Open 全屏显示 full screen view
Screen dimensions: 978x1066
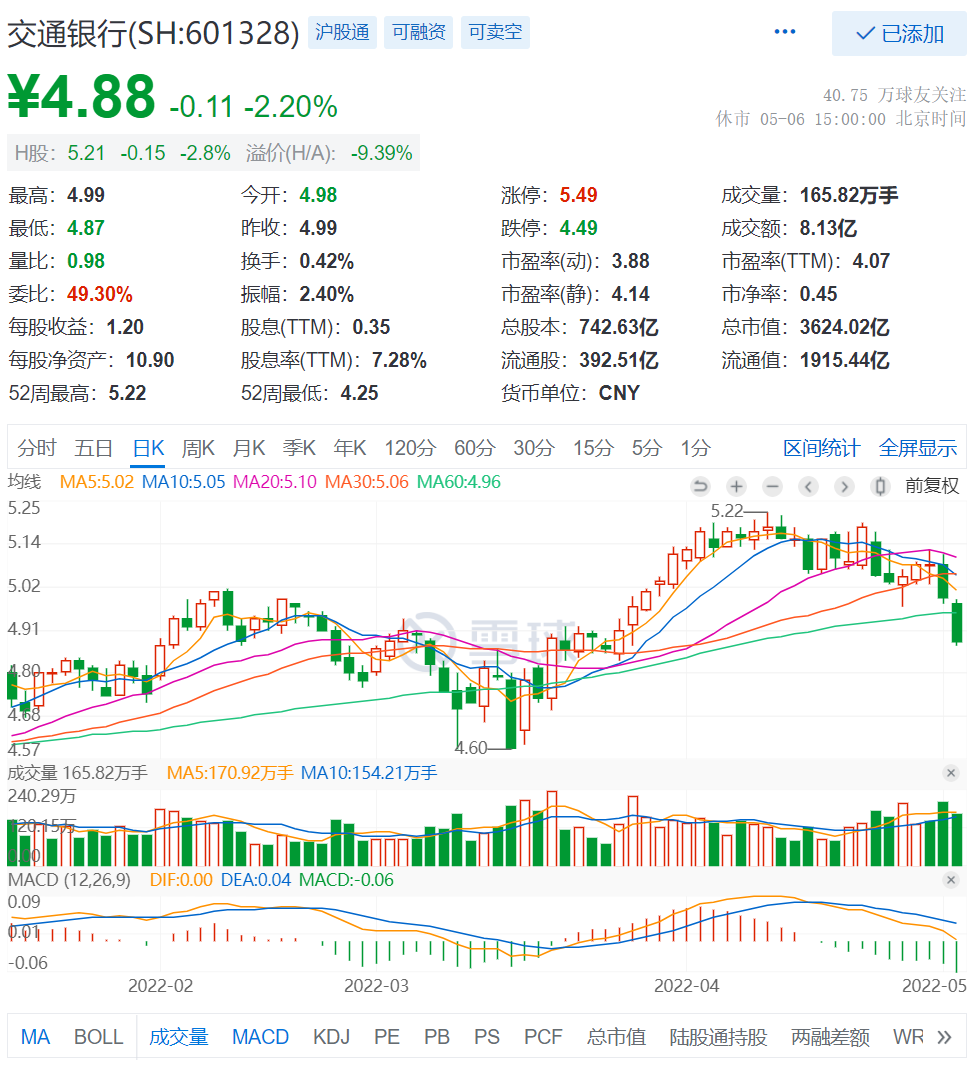tap(918, 448)
